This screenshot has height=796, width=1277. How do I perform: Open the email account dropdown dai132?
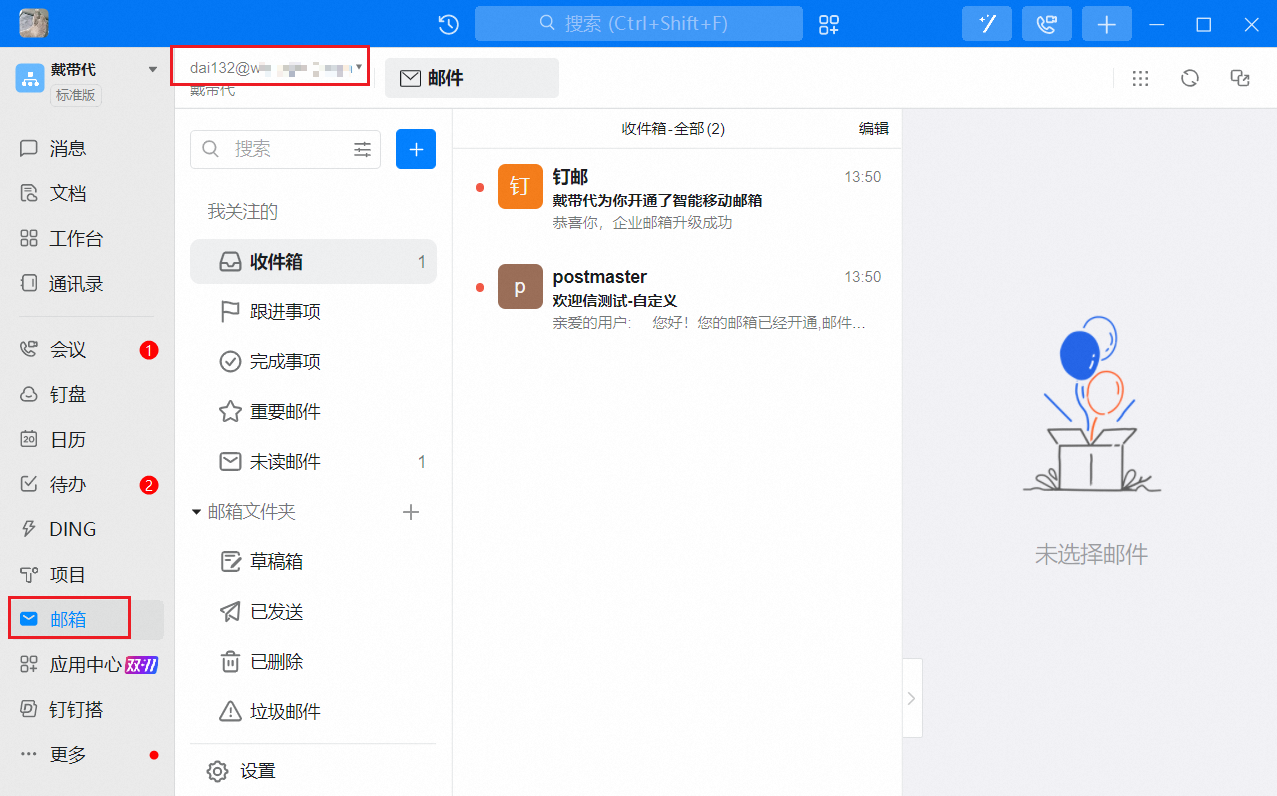coord(270,68)
